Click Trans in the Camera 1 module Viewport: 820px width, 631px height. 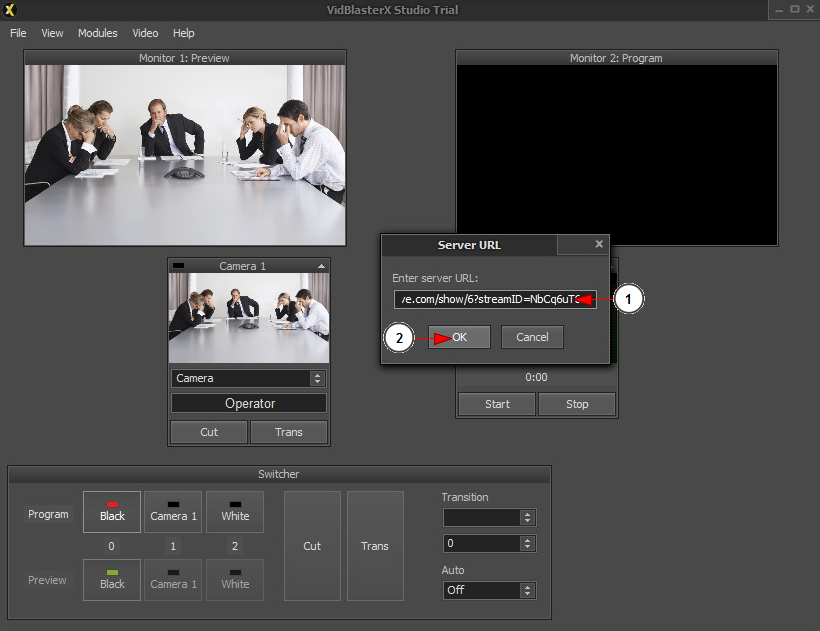point(289,432)
